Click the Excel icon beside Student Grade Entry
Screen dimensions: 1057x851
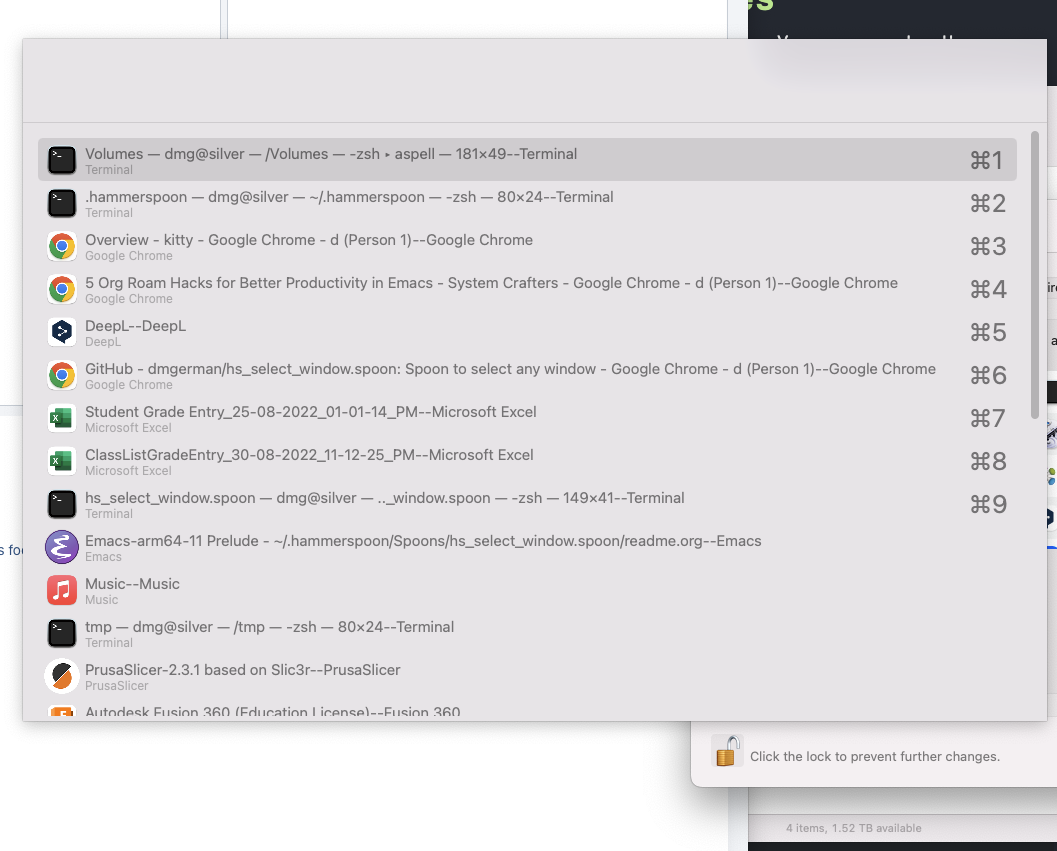pos(61,419)
